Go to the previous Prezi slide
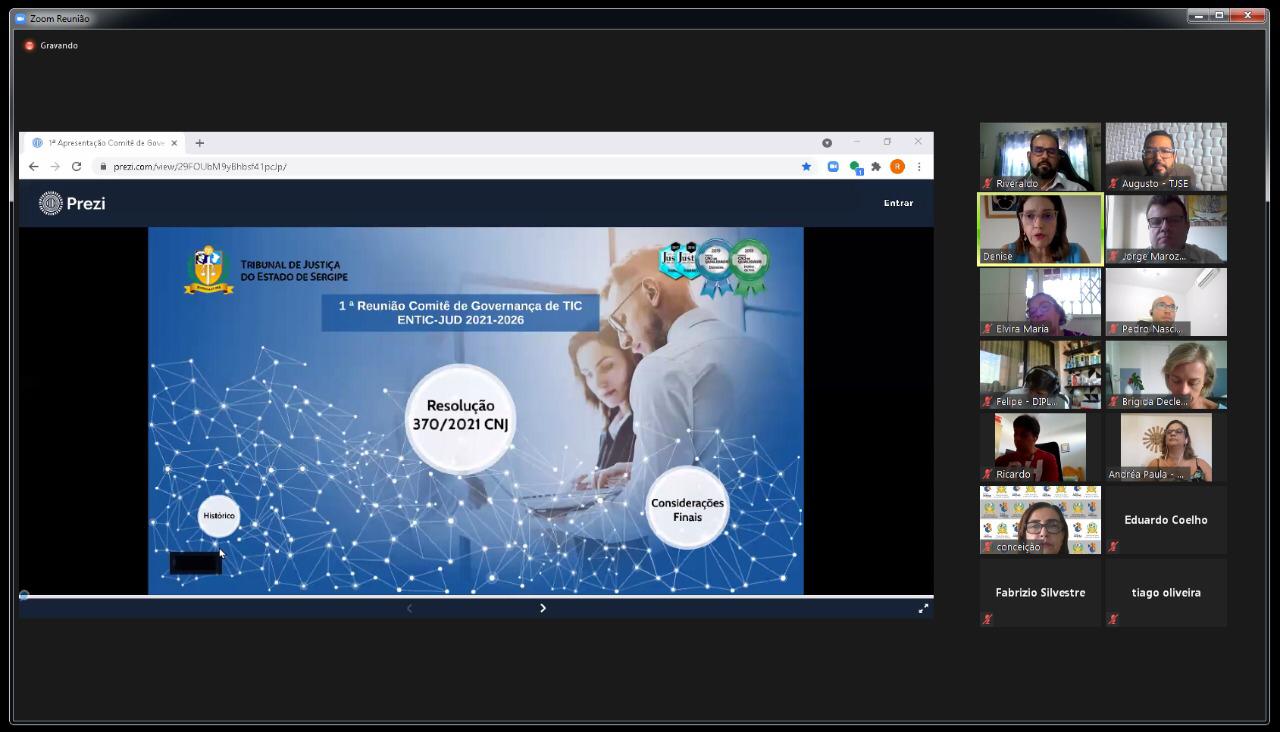 coord(409,608)
